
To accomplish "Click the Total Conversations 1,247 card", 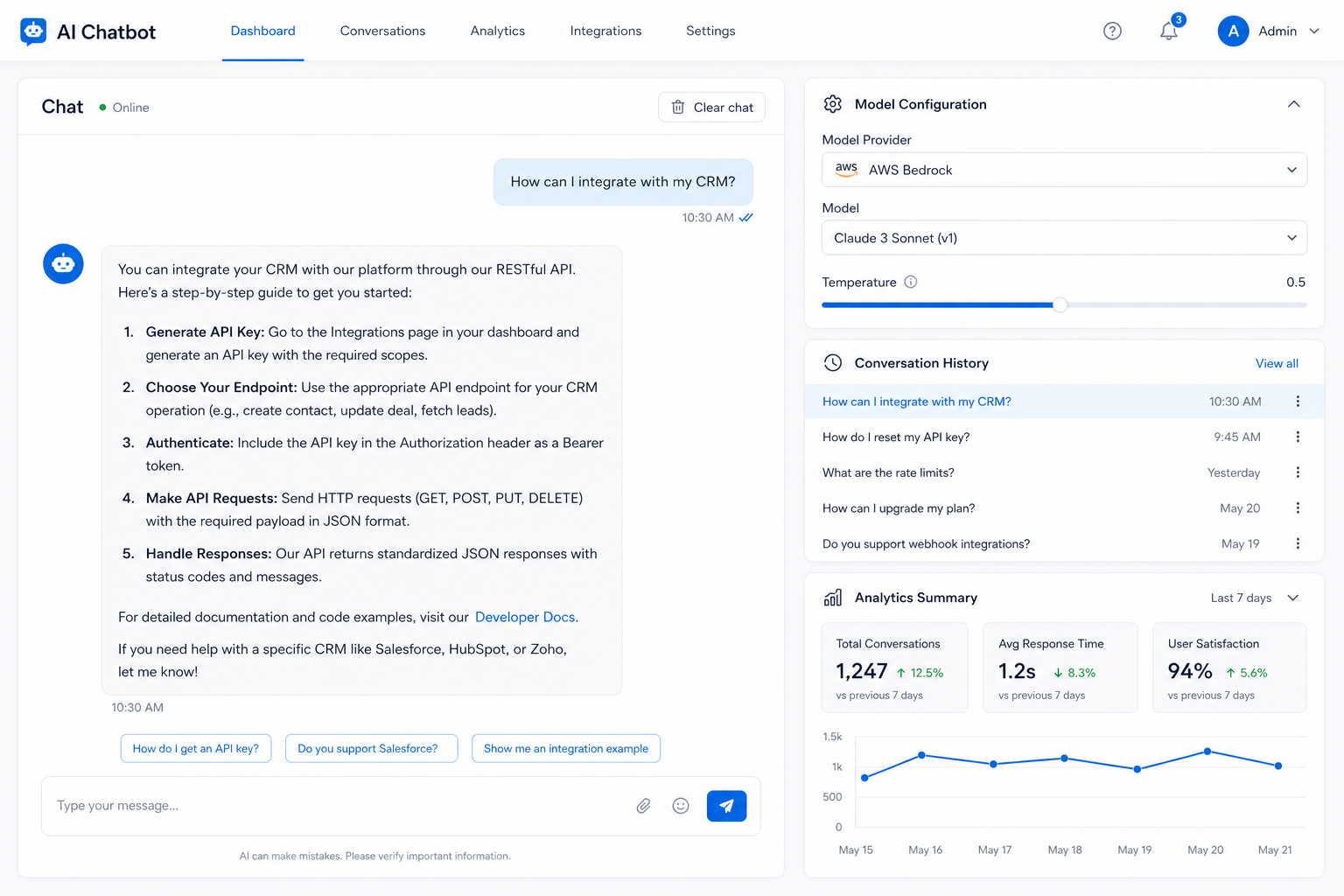I will click(x=894, y=668).
